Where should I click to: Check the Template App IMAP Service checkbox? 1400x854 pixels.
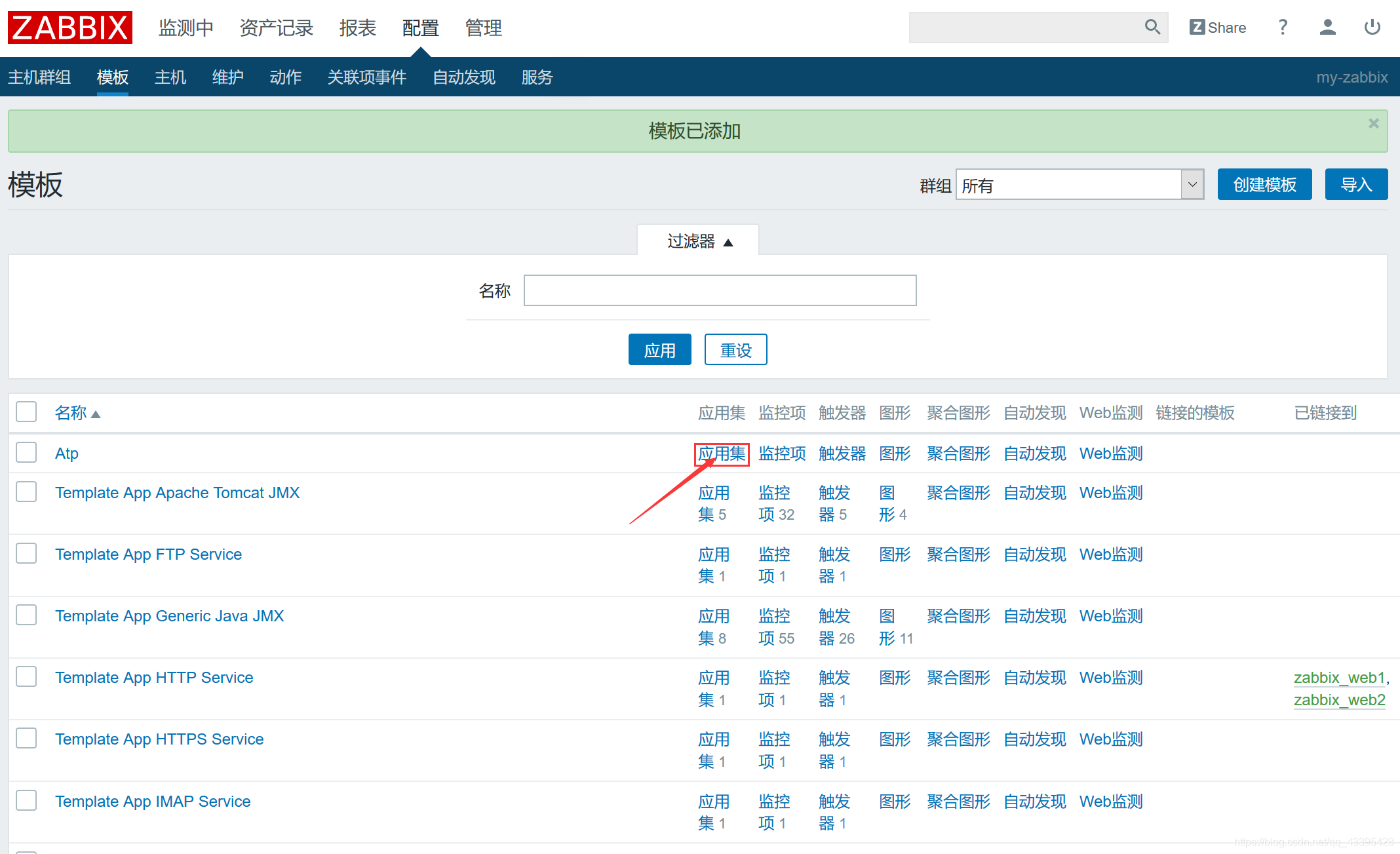pos(26,800)
